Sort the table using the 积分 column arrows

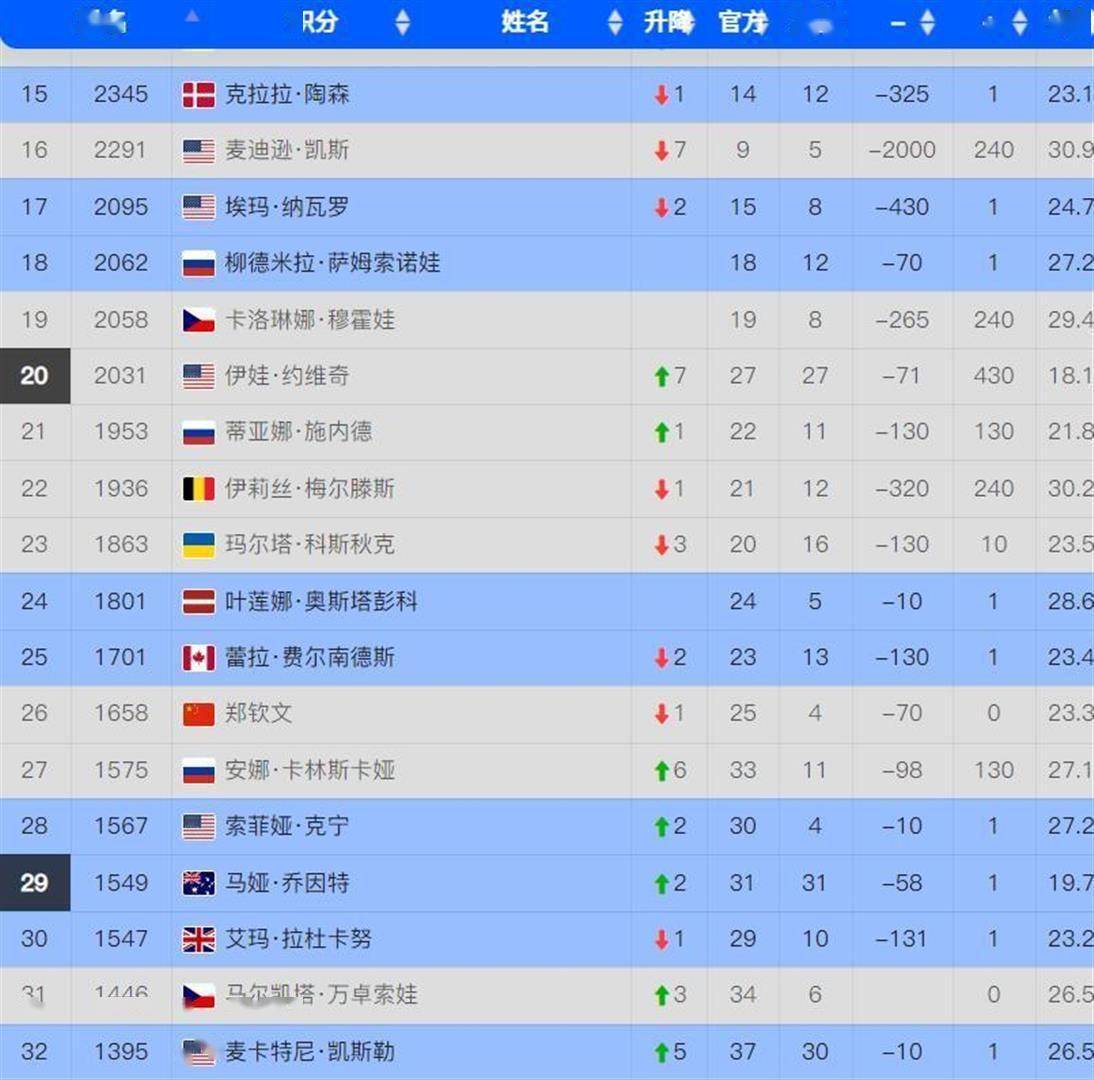point(402,22)
